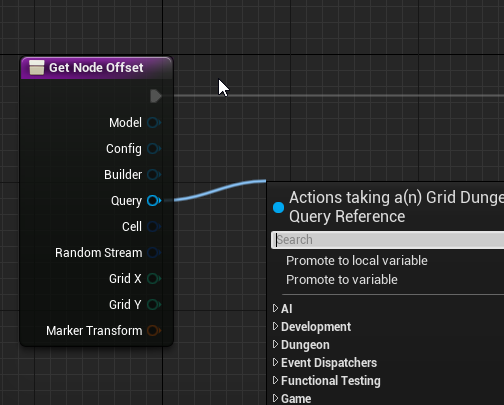The height and width of the screenshot is (405, 504).
Task: Click the Builder output pin
Action: click(x=154, y=174)
